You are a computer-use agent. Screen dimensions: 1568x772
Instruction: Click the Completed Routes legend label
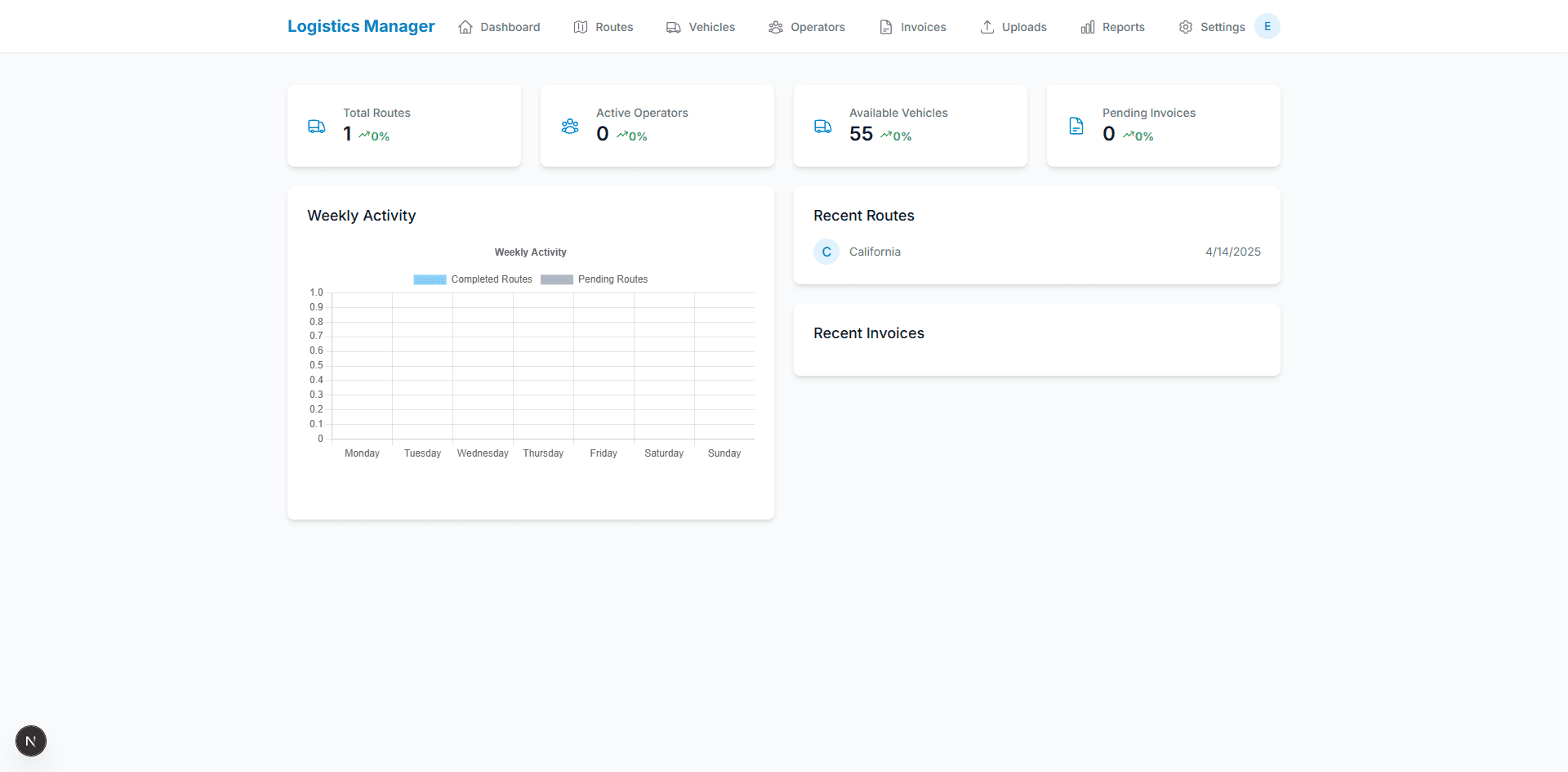point(492,279)
